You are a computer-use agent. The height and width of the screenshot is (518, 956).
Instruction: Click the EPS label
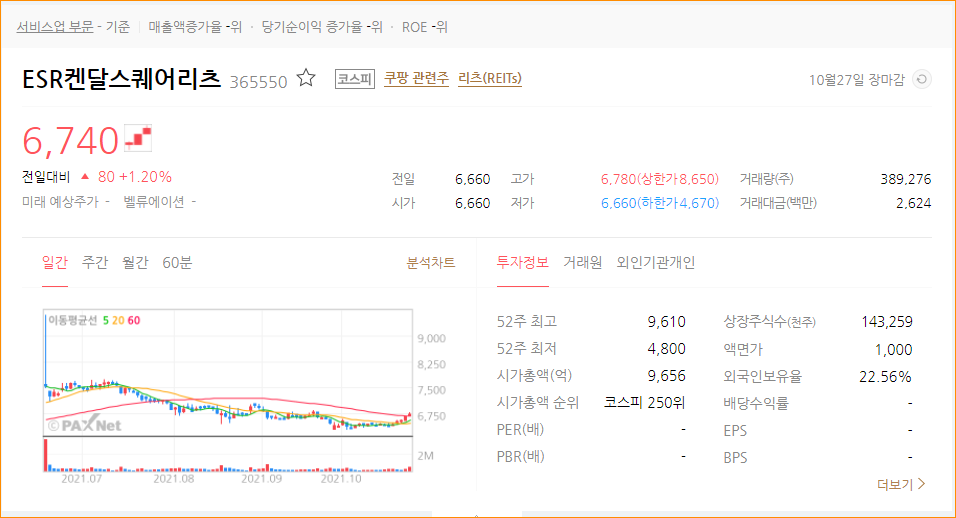tap(735, 430)
